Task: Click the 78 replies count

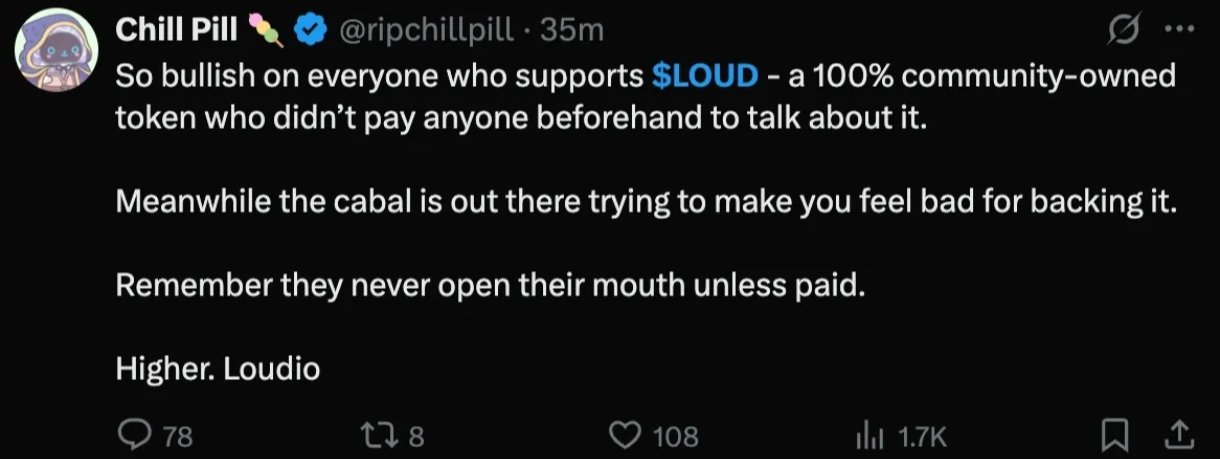Action: point(177,436)
